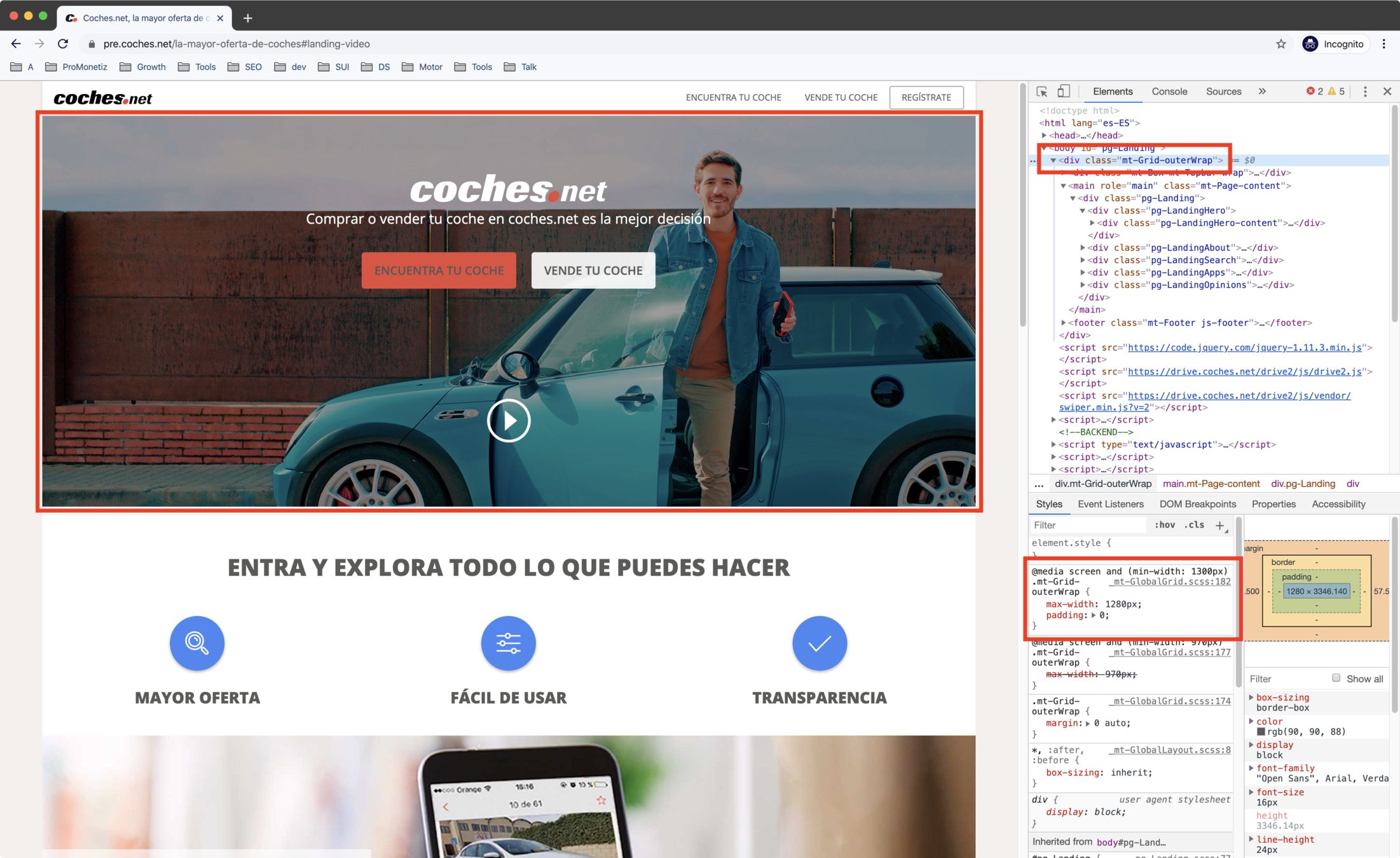Click the new style rule plus icon
The height and width of the screenshot is (858, 1400).
click(1219, 525)
